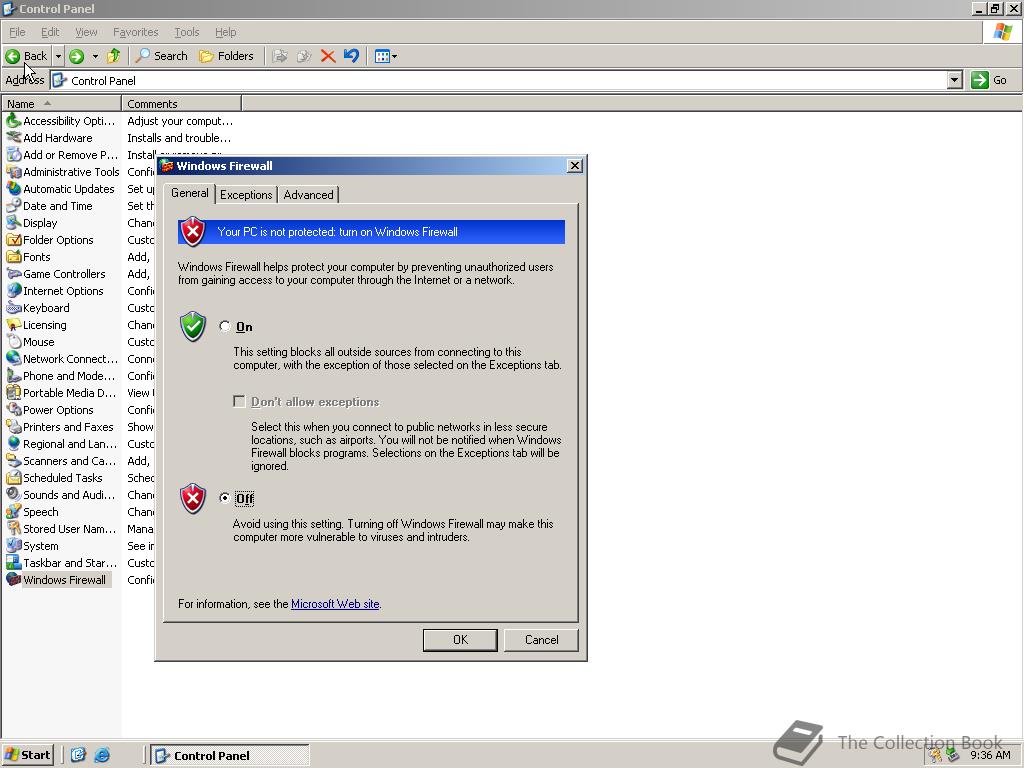Select the Fonts icon
The height and width of the screenshot is (768, 1024).
(13, 256)
